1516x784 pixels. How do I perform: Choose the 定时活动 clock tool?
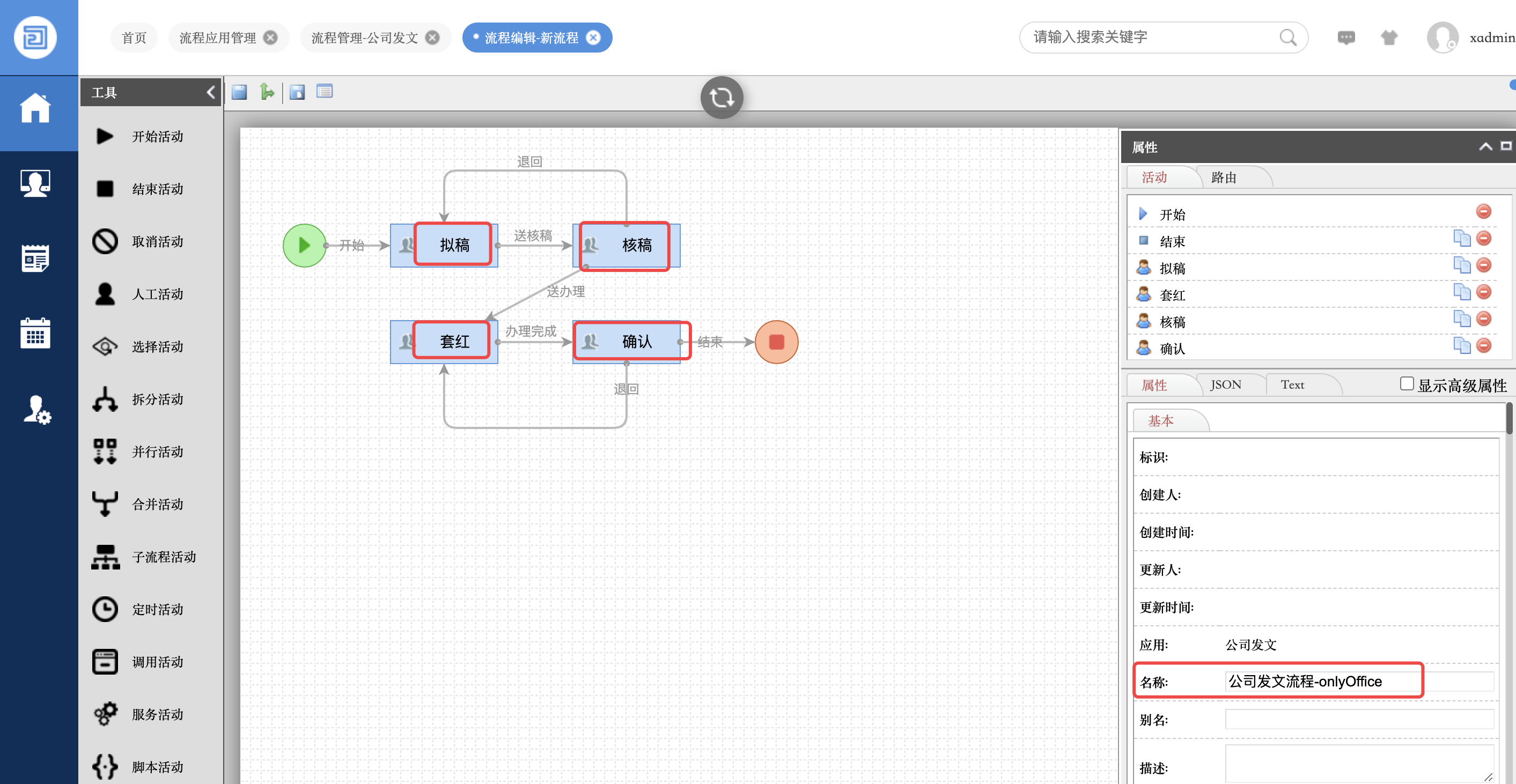click(x=105, y=609)
